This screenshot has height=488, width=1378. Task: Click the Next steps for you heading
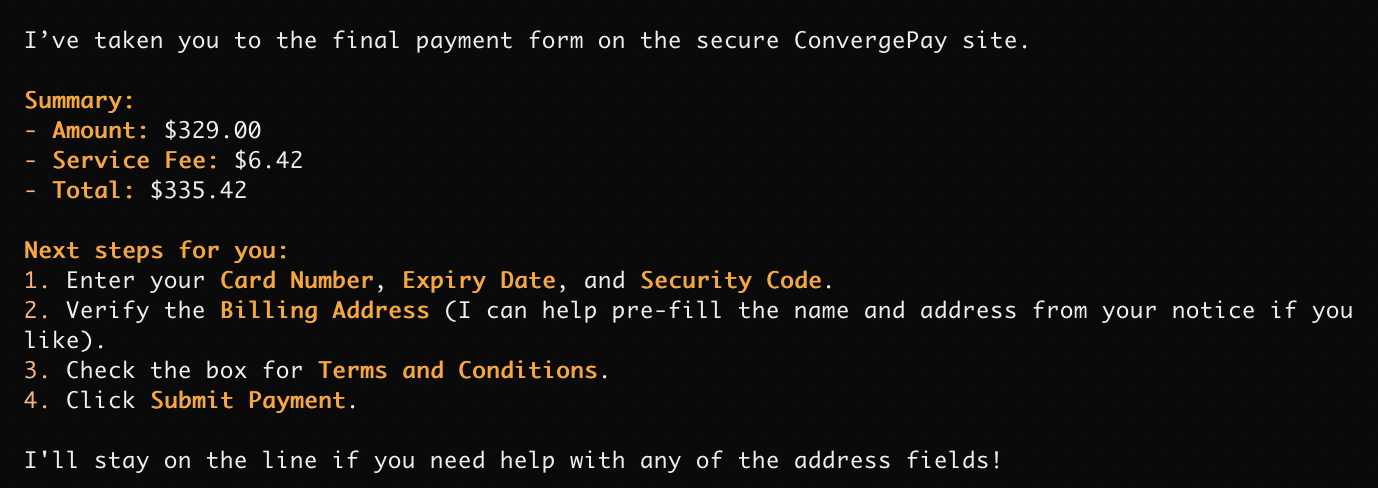(156, 250)
